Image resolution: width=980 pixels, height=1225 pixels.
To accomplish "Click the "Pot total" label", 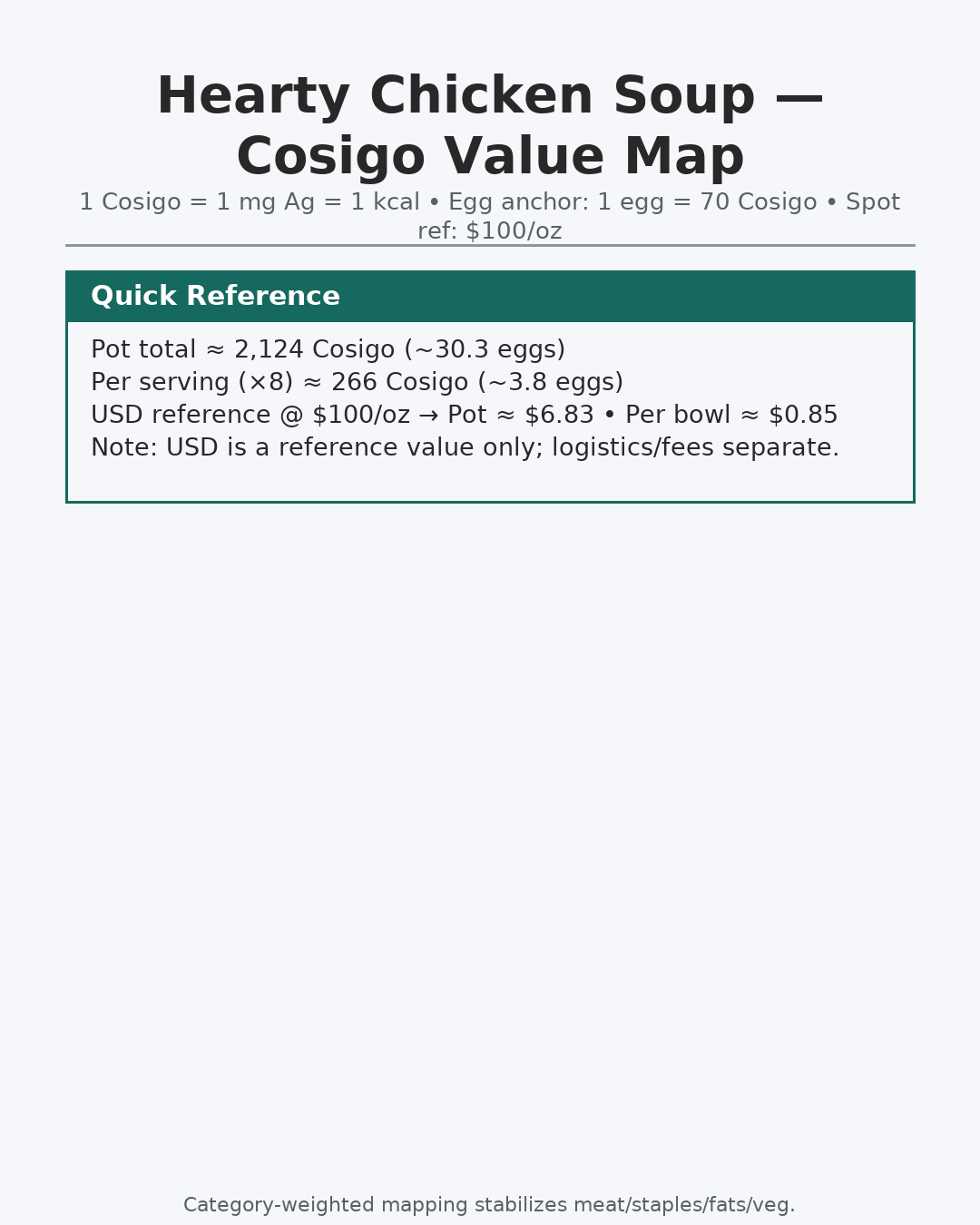I will 143,350.
